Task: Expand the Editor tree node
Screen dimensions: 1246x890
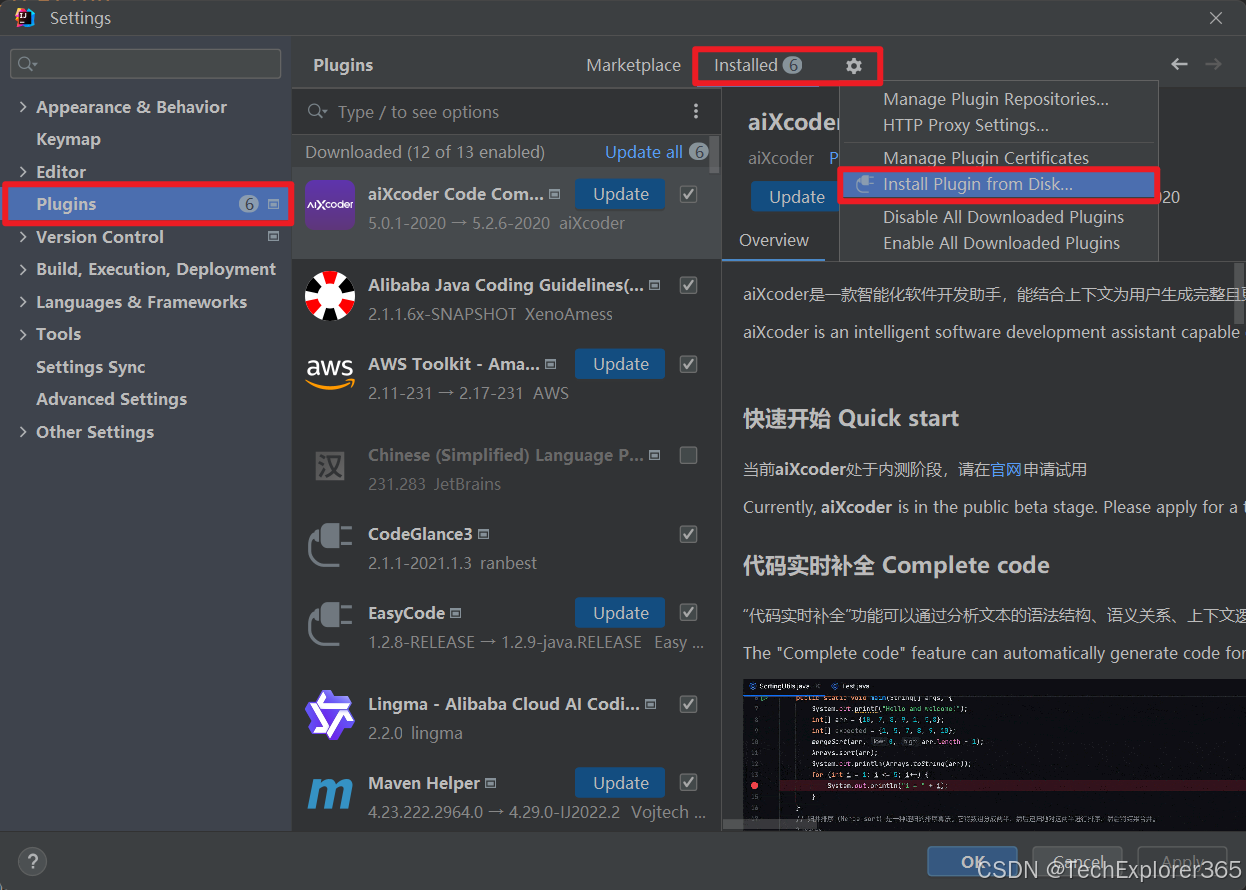Action: [23, 172]
